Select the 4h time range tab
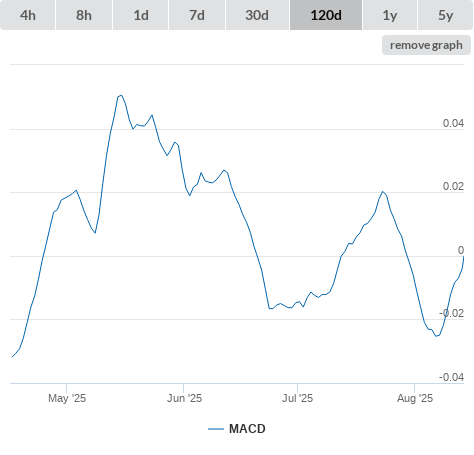Viewport: 474px width, 455px height. [28, 15]
